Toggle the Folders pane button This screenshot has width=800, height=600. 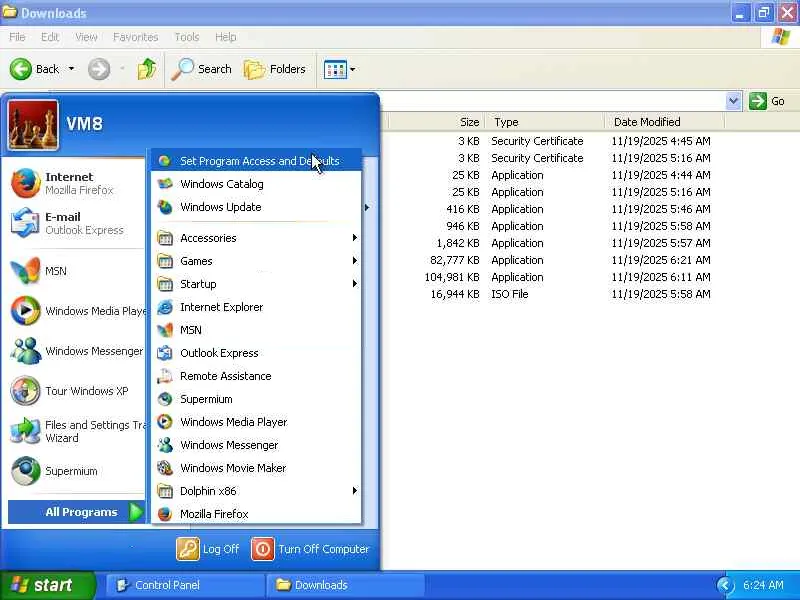[275, 69]
